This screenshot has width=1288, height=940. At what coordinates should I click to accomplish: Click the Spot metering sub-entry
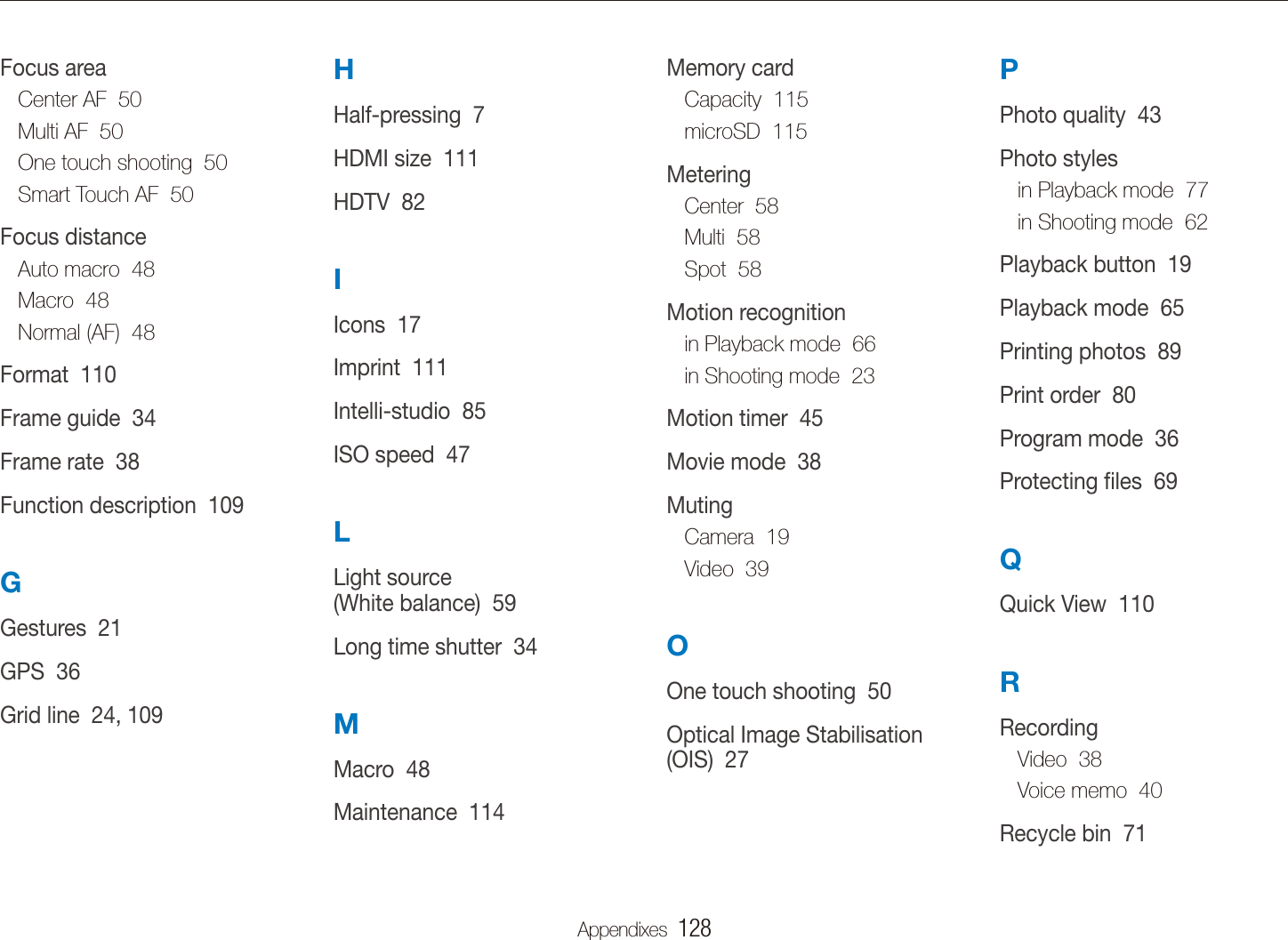pos(722,269)
